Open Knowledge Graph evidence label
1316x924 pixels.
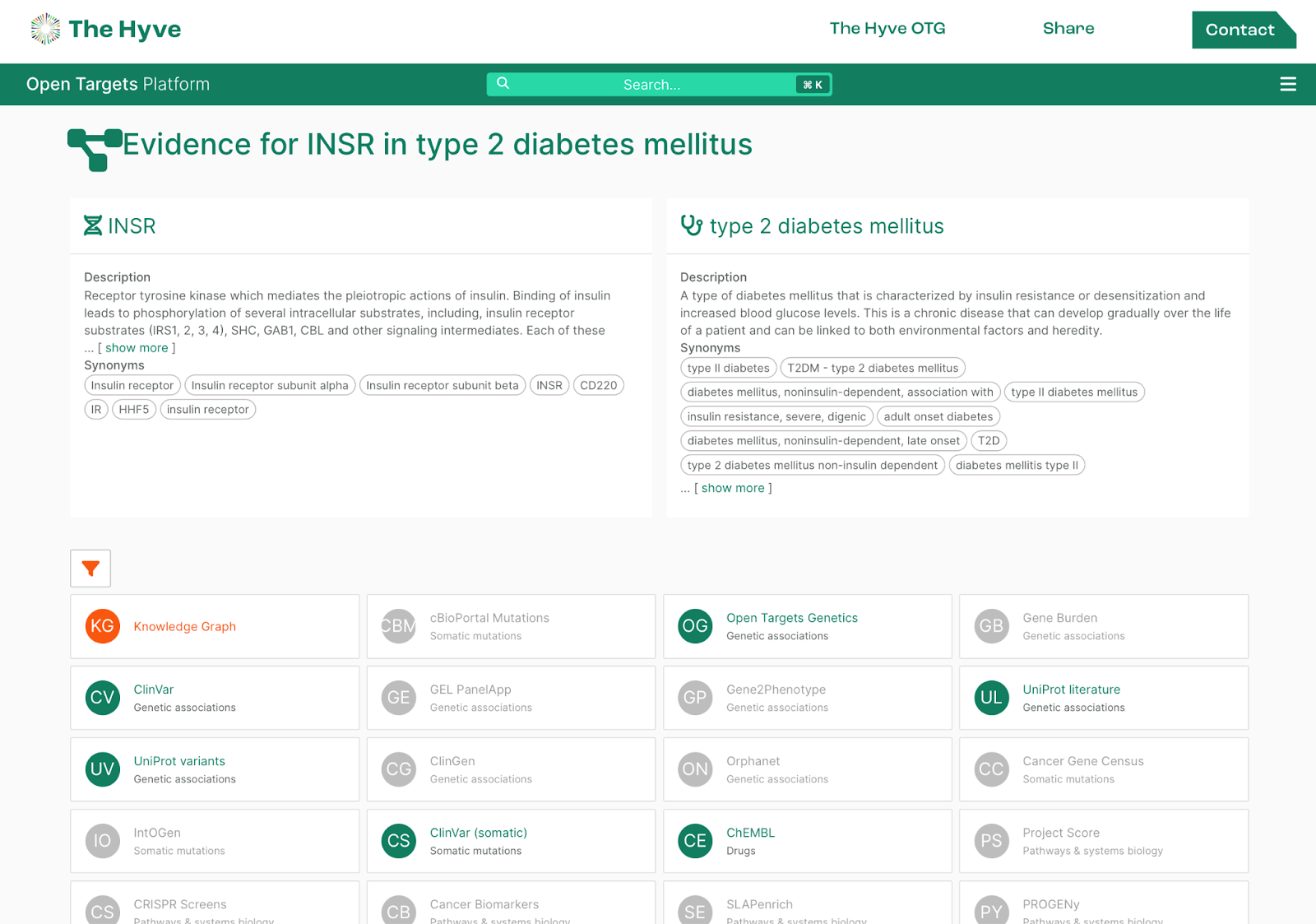[x=185, y=626]
